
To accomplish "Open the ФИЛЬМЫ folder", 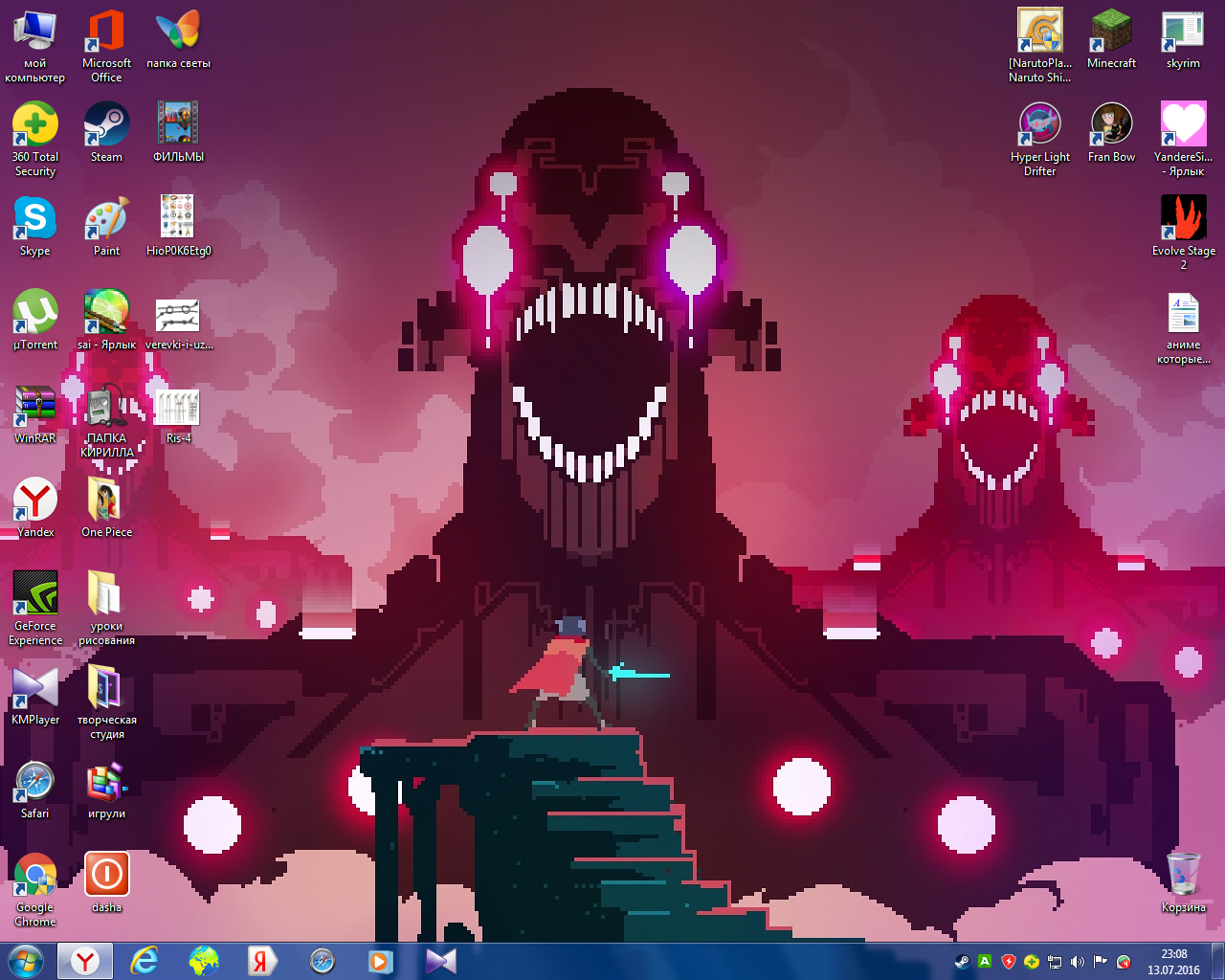I will (x=178, y=133).
